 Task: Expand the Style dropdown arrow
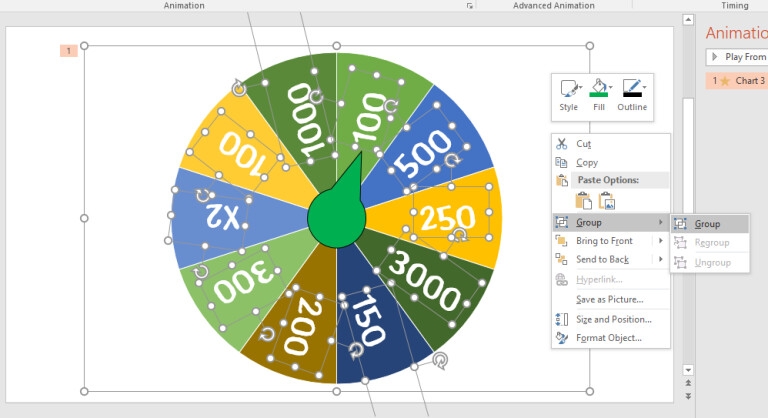[x=580, y=88]
